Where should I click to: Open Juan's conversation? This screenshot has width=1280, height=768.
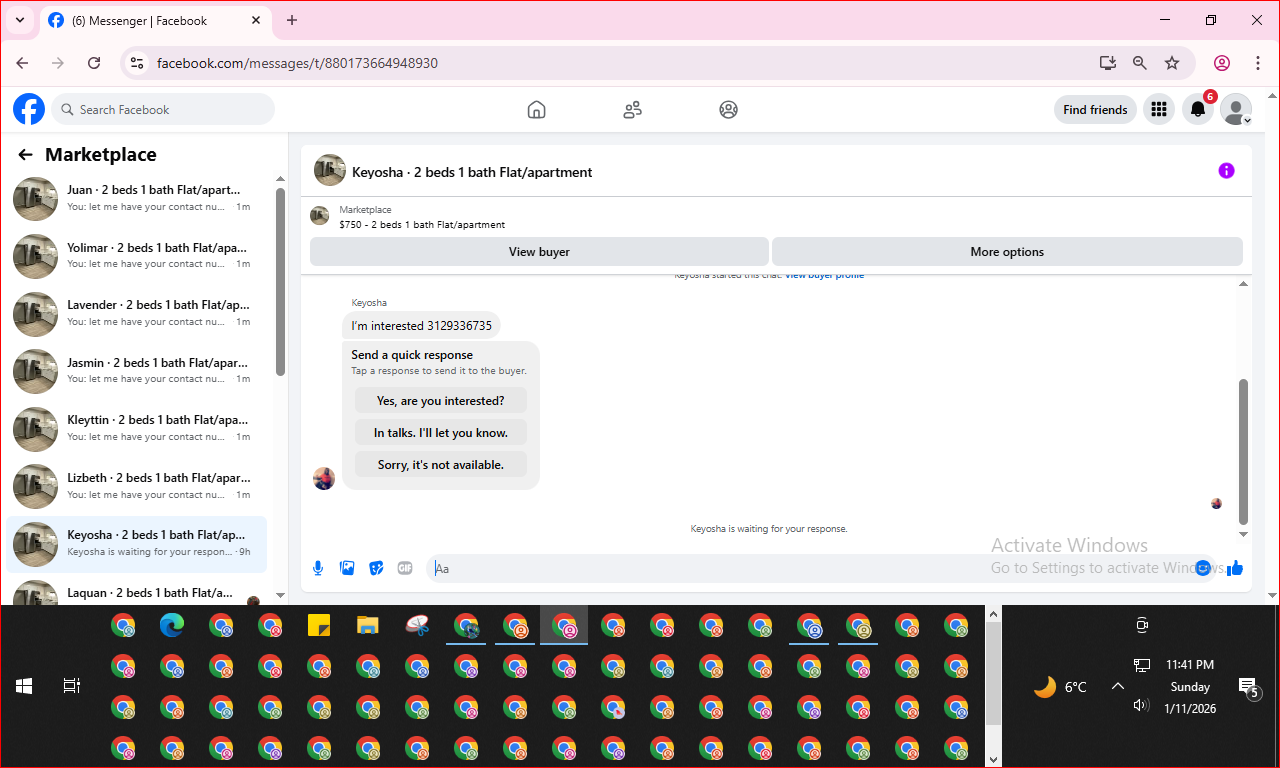136,198
